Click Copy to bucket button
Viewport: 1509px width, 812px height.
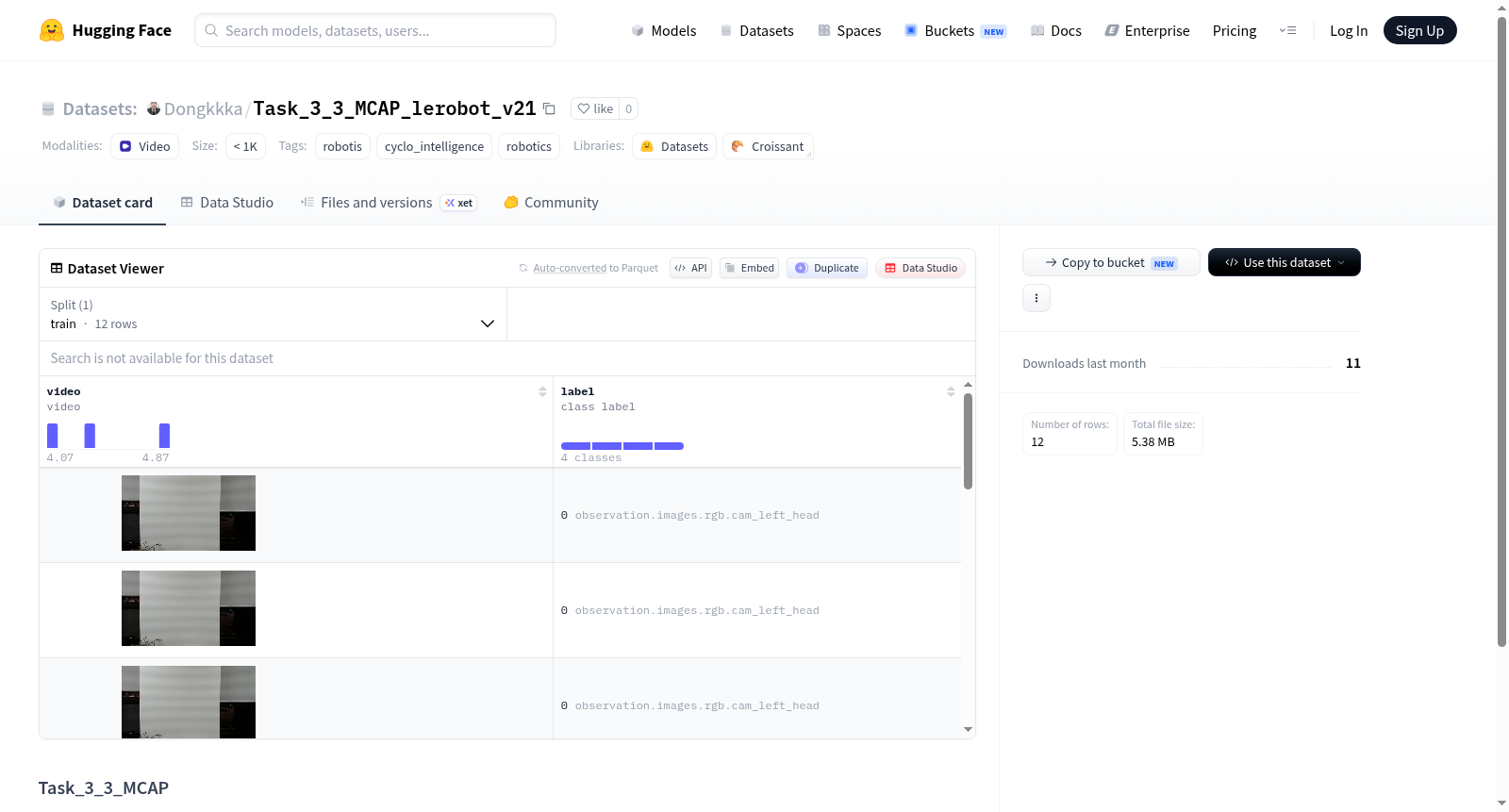pyautogui.click(x=1111, y=262)
